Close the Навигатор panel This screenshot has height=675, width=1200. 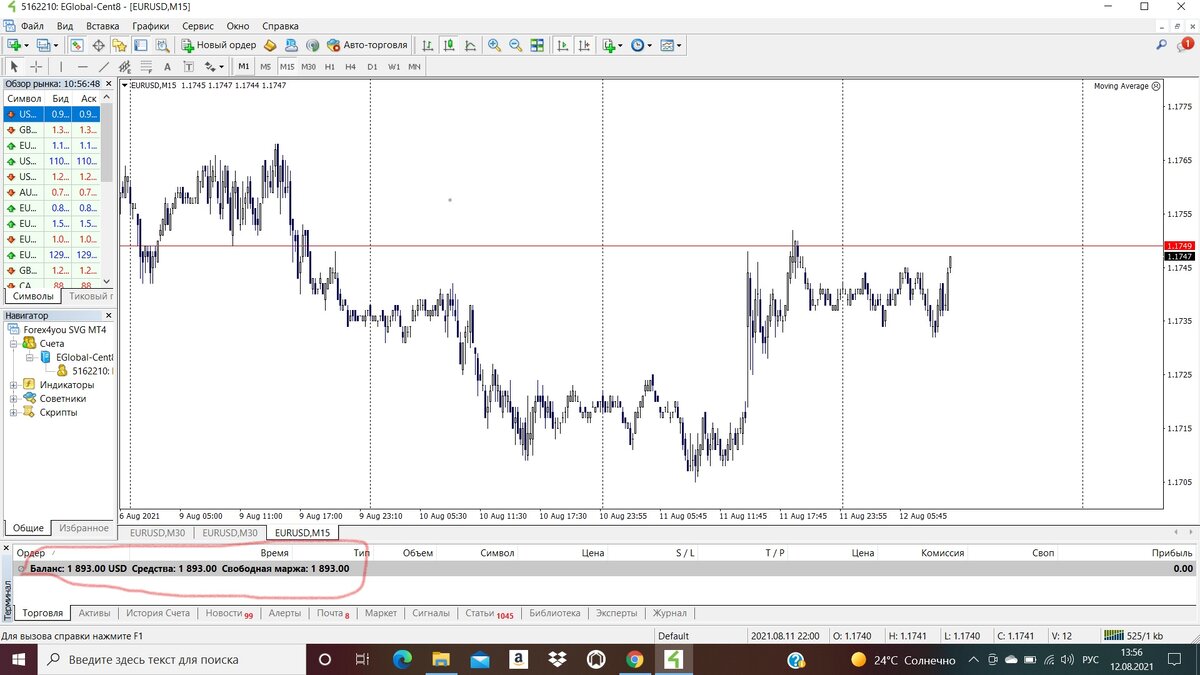107,316
